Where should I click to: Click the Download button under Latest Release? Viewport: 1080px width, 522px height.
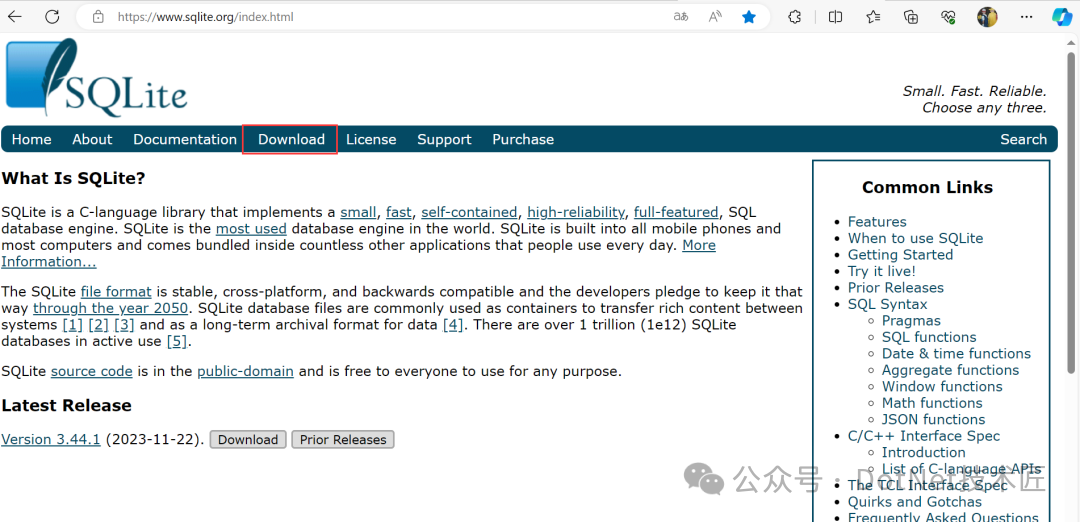[248, 439]
